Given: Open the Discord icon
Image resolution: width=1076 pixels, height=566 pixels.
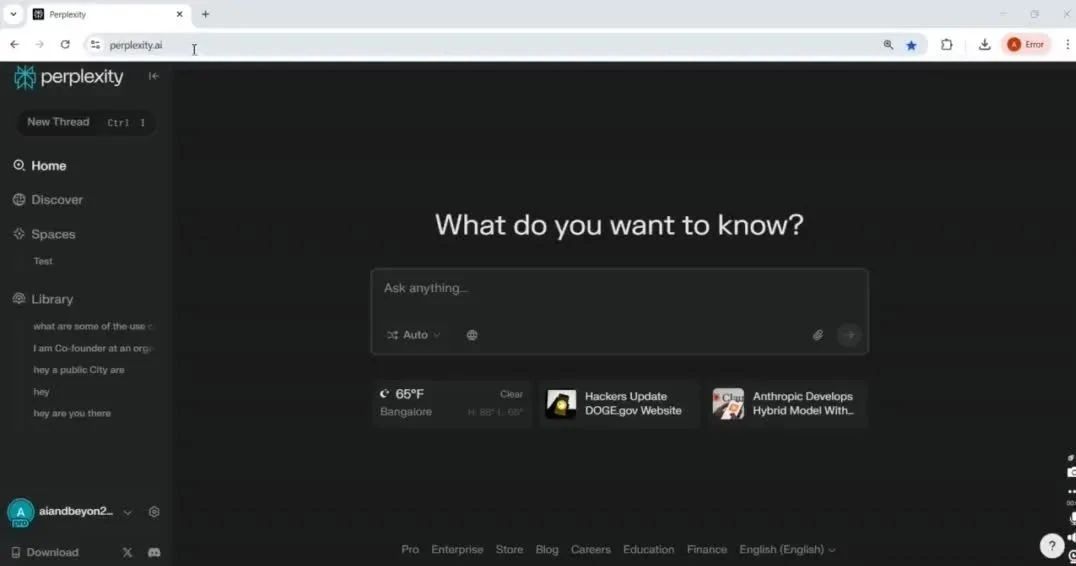Looking at the screenshot, I should pyautogui.click(x=154, y=552).
